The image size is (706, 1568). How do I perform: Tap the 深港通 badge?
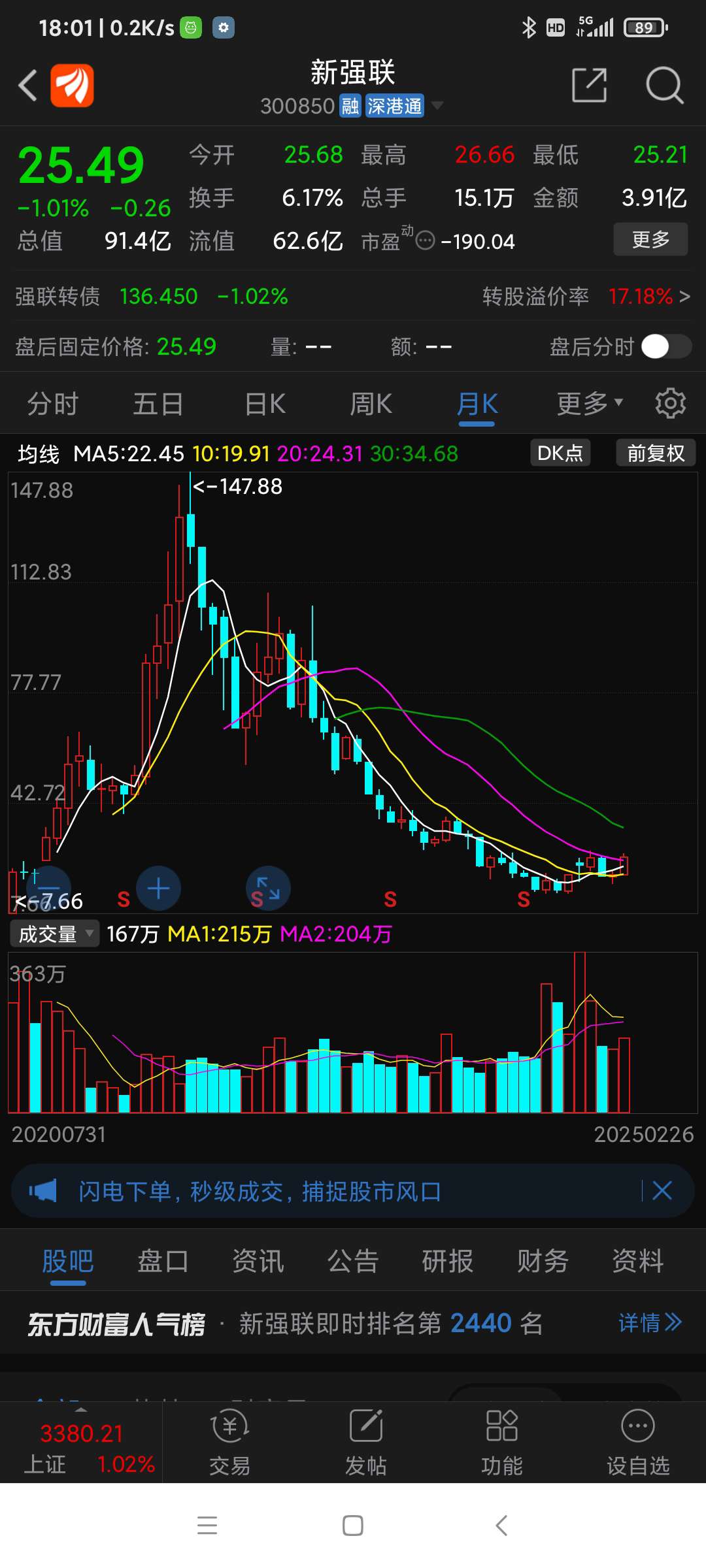pos(394,106)
